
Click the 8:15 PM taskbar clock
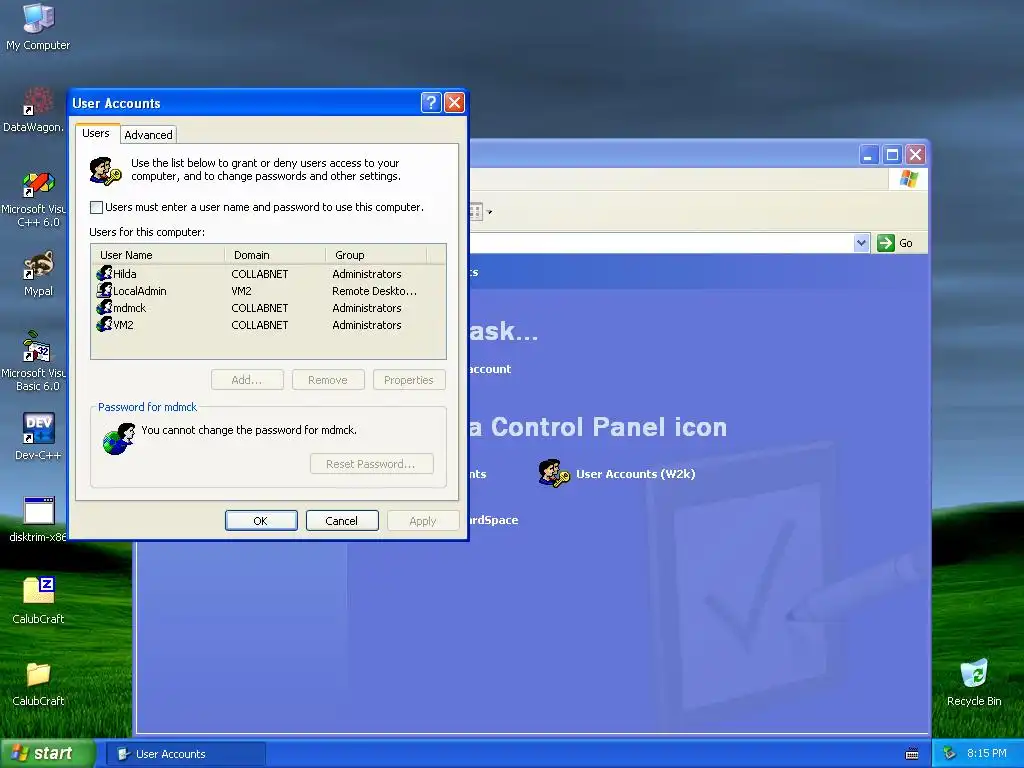[987, 753]
